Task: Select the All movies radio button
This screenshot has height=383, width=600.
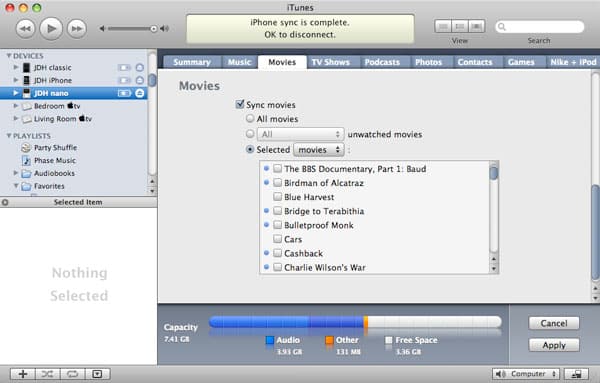Action: (x=250, y=119)
